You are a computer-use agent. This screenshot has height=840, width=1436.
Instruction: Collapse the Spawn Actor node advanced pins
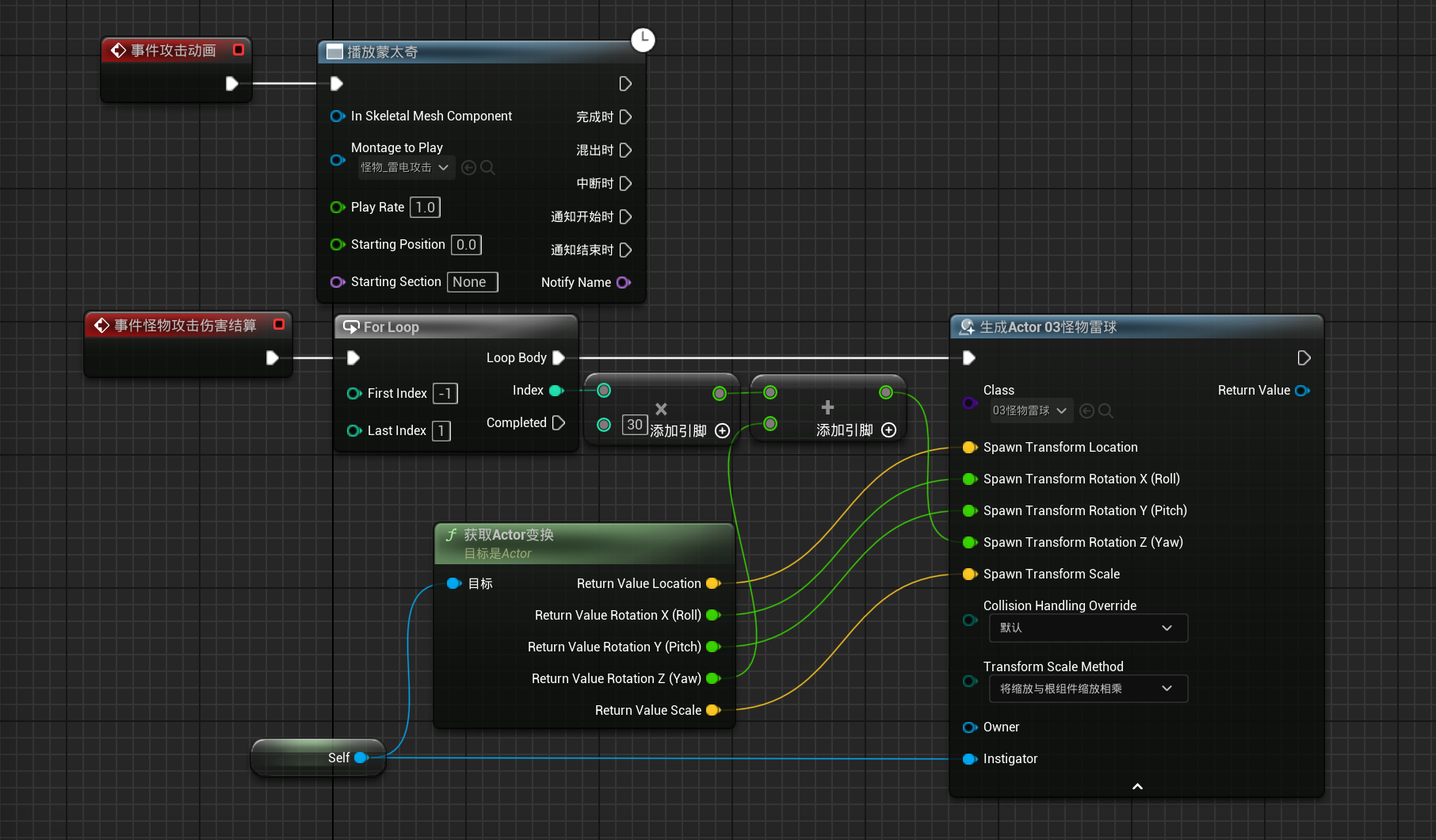pos(1137,786)
